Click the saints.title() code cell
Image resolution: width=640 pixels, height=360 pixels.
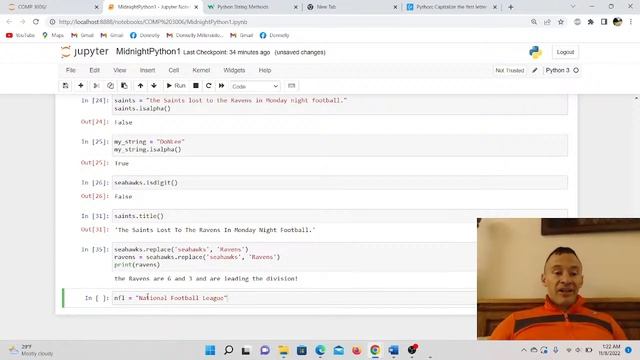pos(340,216)
